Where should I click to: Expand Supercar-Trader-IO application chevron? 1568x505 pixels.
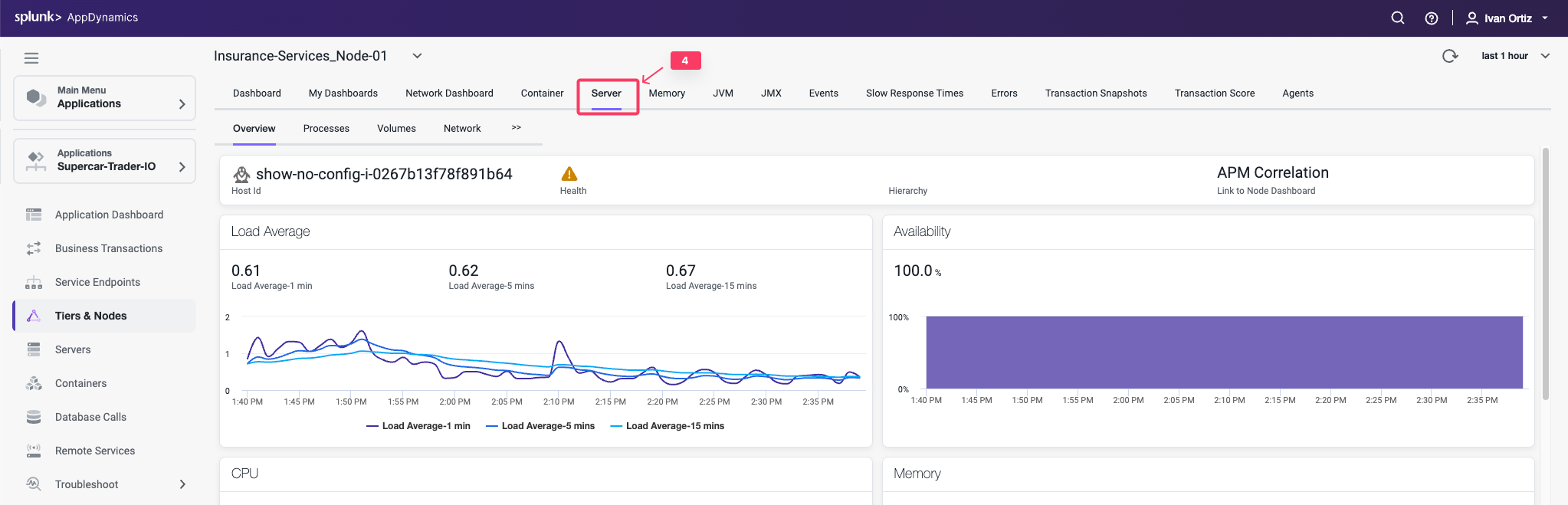[x=182, y=167]
